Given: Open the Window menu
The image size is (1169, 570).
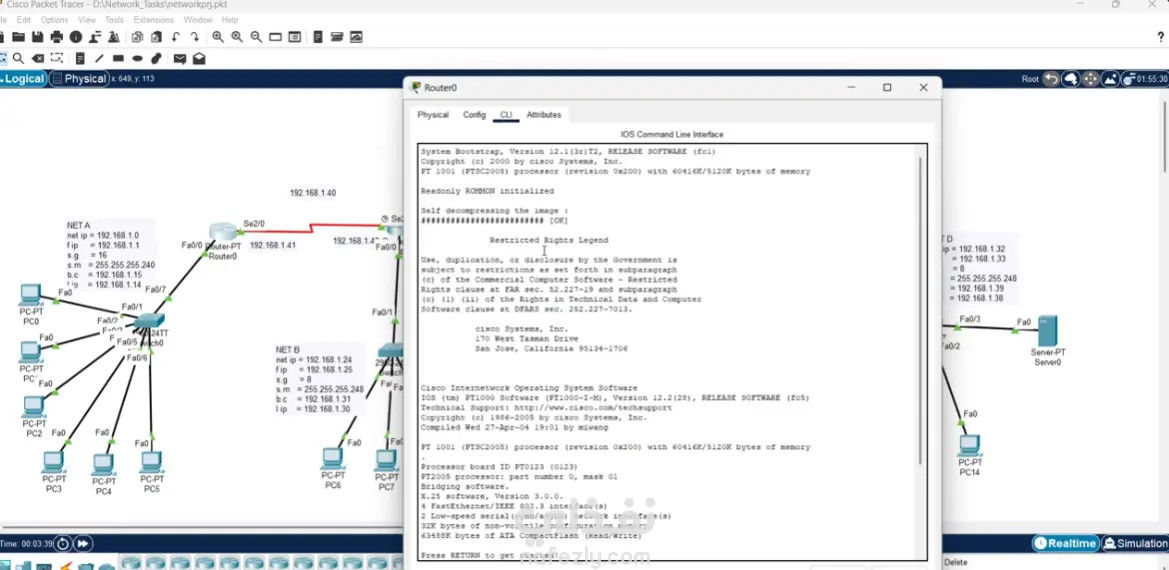Looking at the screenshot, I should pos(198,20).
